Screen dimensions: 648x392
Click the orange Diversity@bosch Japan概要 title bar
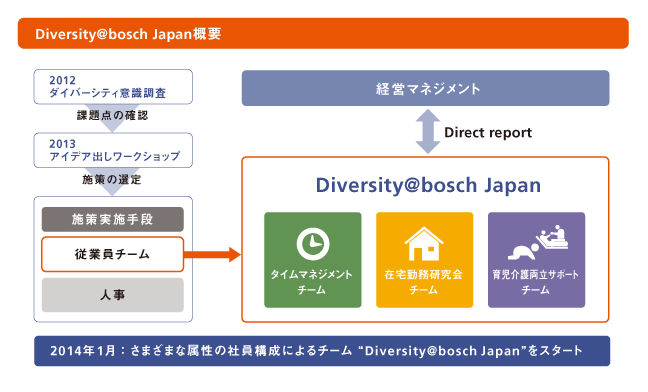(x=323, y=33)
